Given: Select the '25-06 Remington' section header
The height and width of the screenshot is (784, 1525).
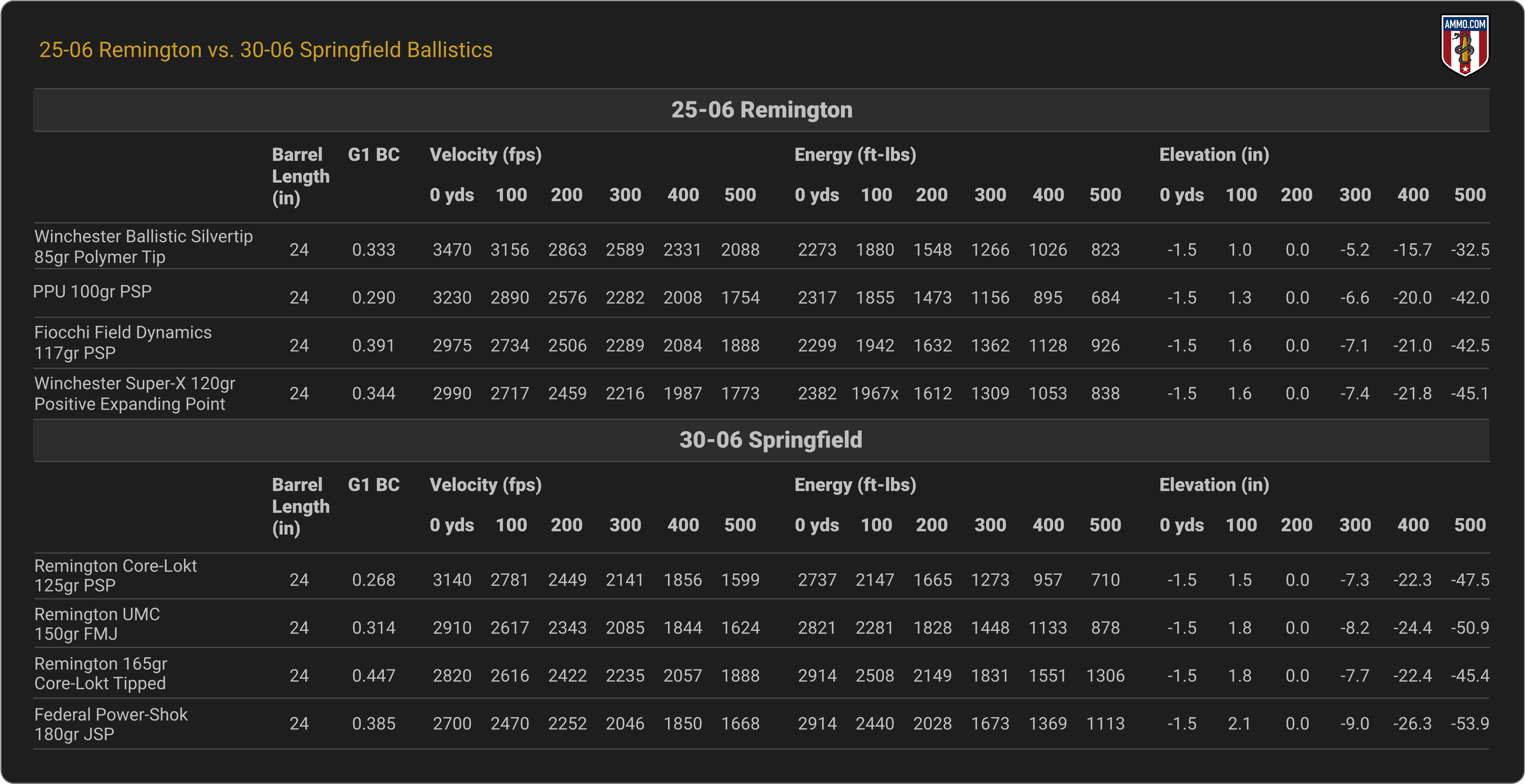Looking at the screenshot, I should pyautogui.click(x=761, y=110).
